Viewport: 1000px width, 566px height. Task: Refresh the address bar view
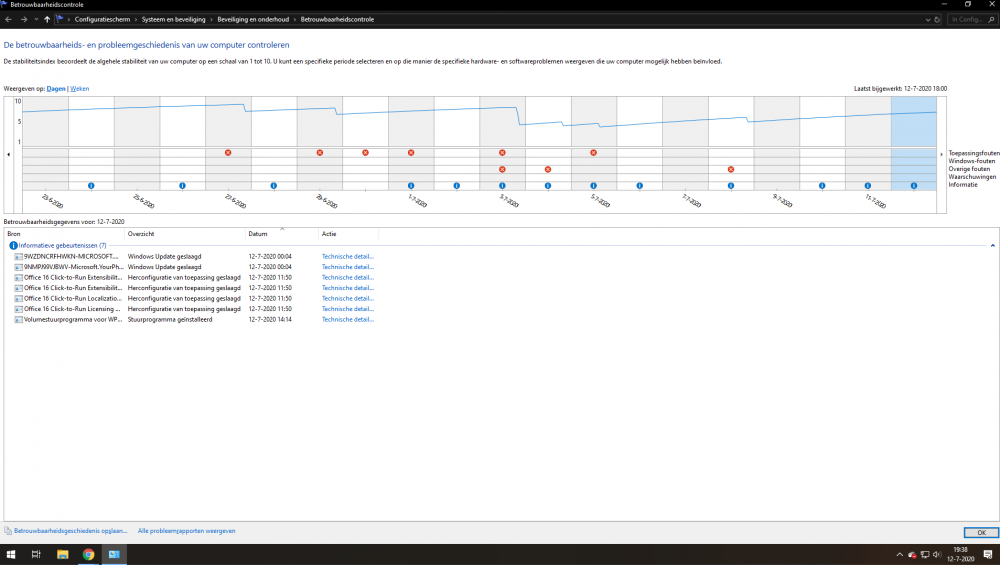937,19
